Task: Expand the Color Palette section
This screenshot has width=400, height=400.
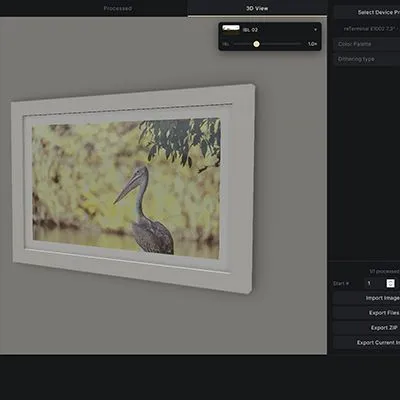Action: click(367, 44)
